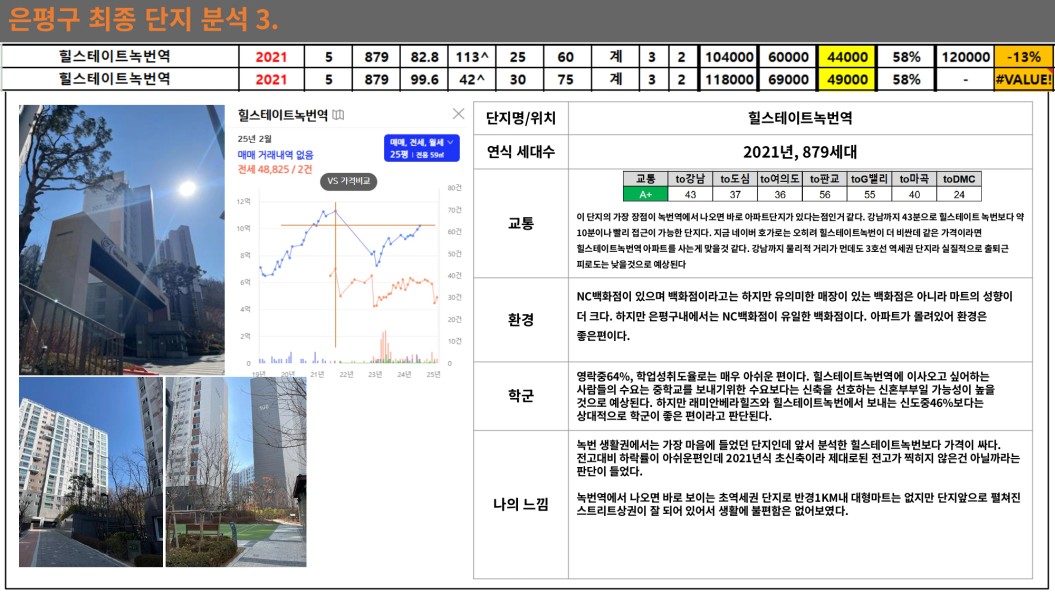Viewport: 1055px width, 593px height.
Task: Select the 120000 cell
Action: click(x=966, y=57)
